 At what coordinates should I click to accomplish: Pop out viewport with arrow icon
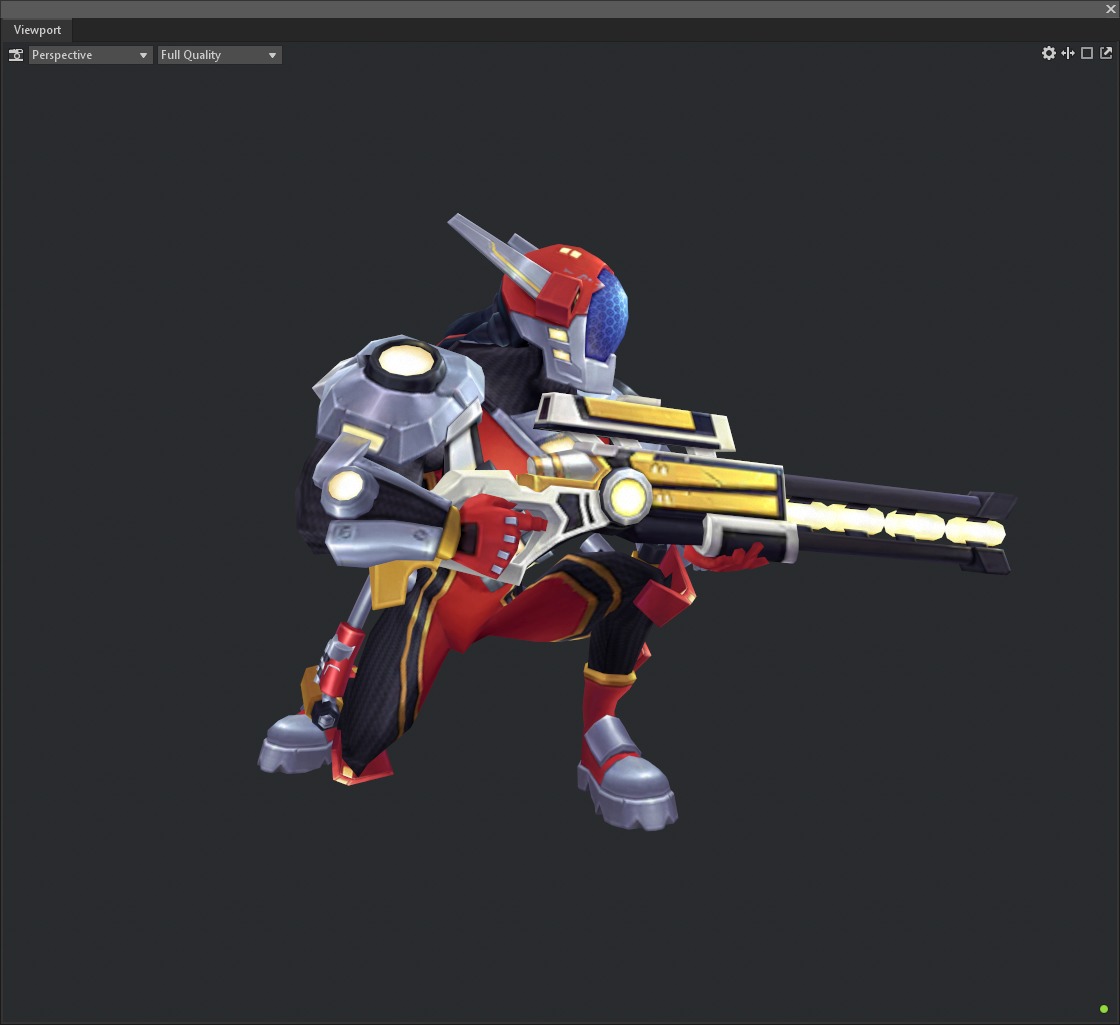1106,53
